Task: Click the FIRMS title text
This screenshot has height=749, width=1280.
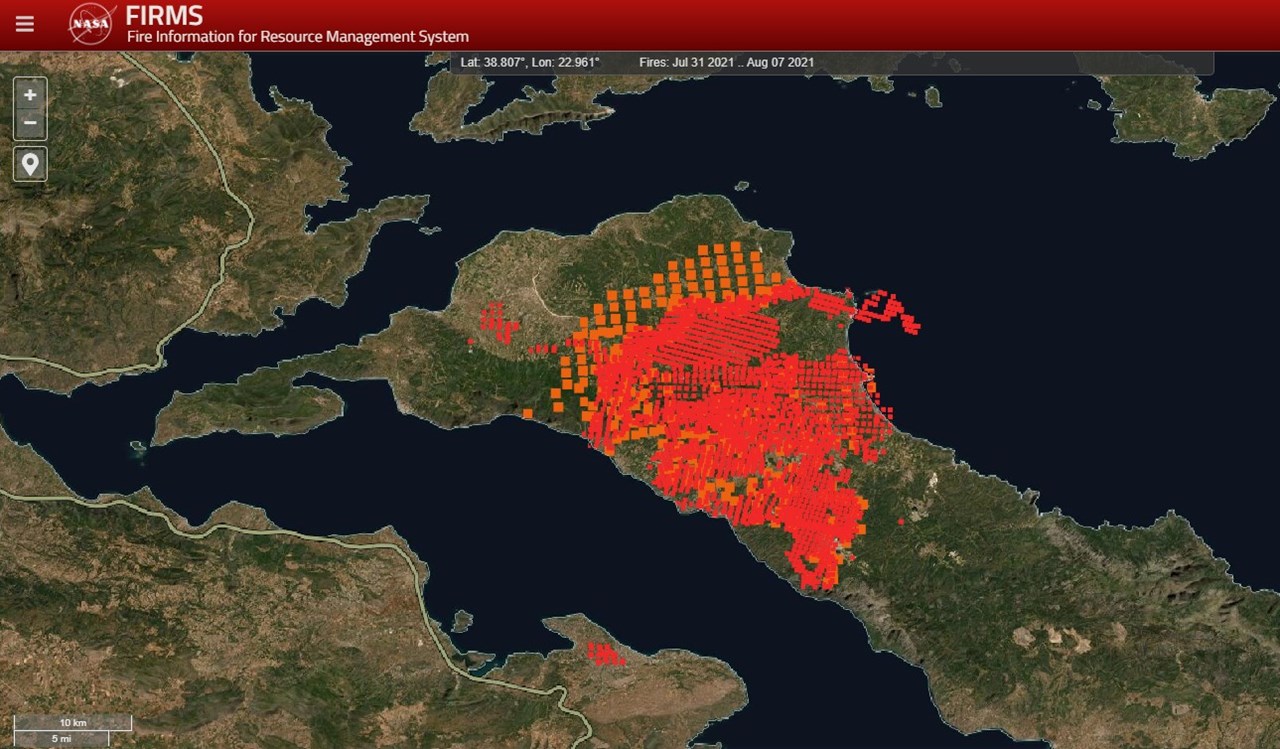Action: (164, 15)
